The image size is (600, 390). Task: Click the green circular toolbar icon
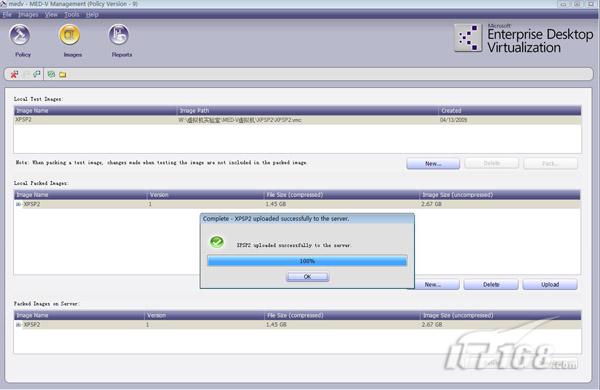(51, 74)
